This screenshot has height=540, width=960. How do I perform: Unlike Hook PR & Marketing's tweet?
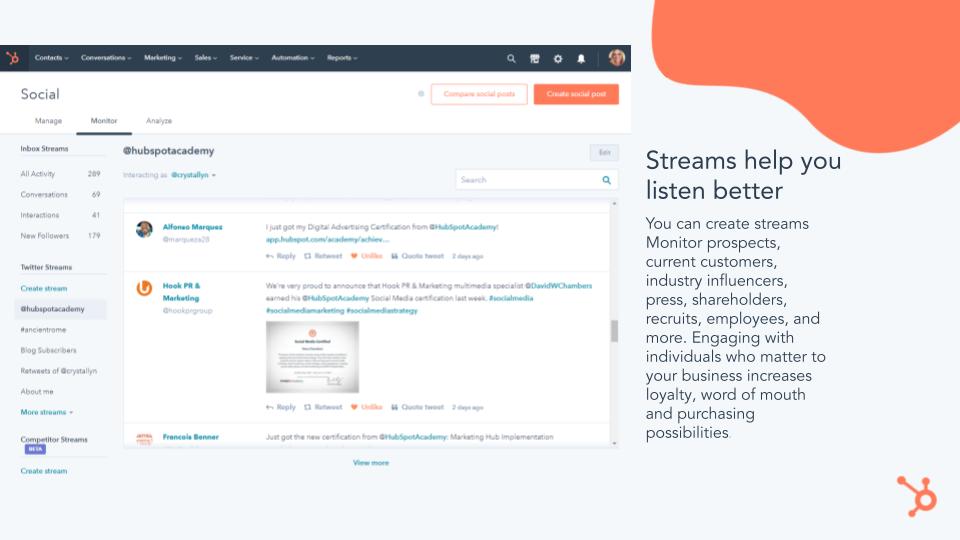click(367, 407)
